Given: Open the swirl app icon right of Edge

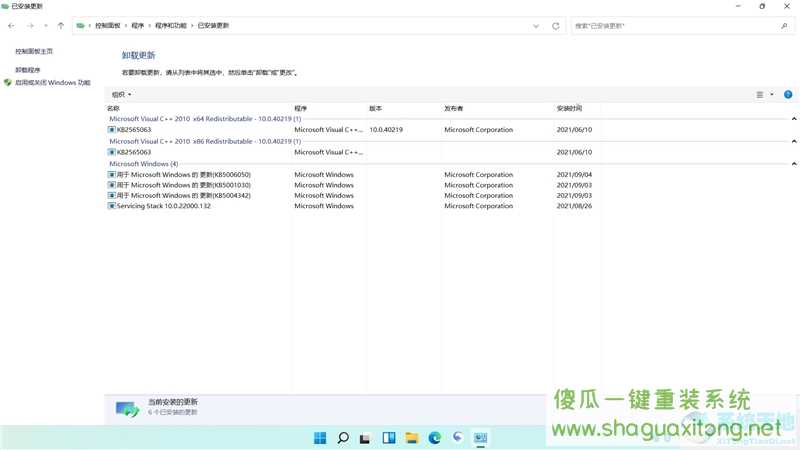Looking at the screenshot, I should click(x=458, y=437).
